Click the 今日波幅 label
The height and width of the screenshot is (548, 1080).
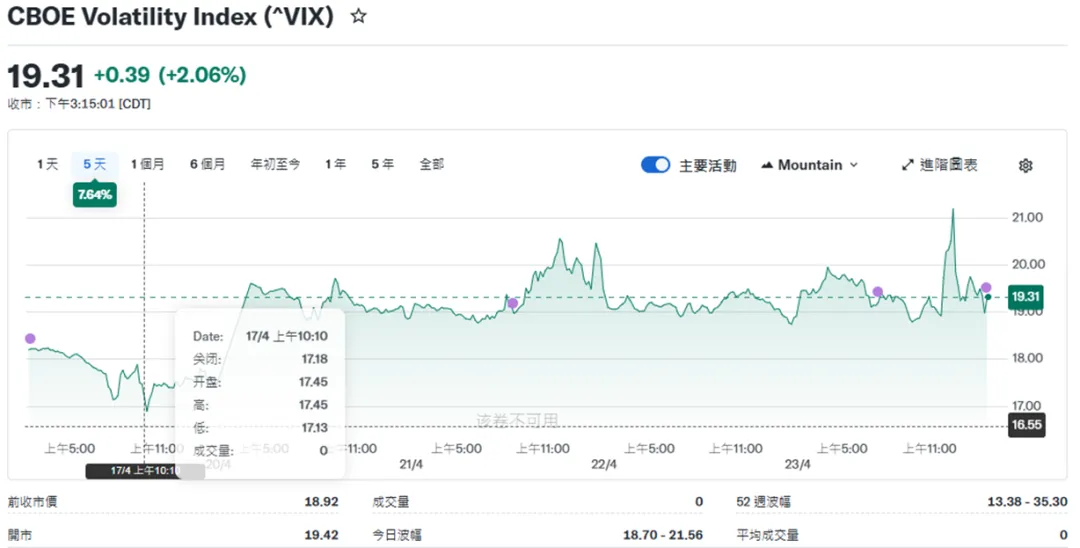pos(397,535)
